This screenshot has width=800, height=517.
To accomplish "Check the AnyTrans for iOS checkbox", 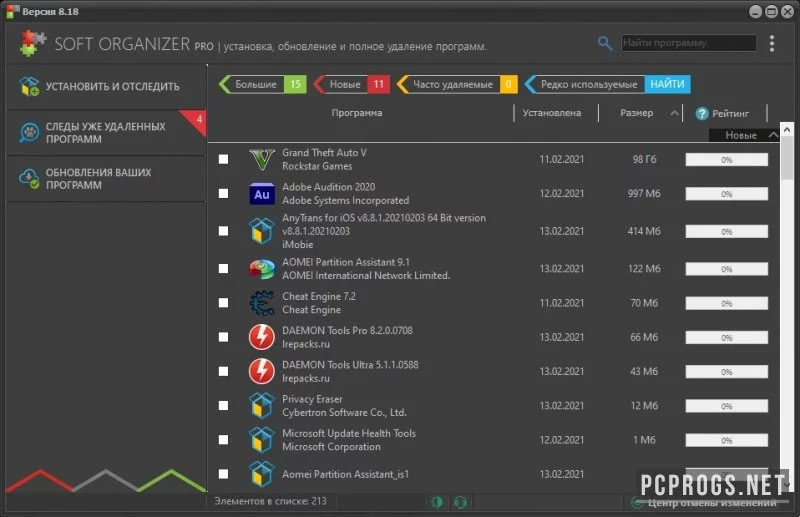I will click(x=223, y=231).
